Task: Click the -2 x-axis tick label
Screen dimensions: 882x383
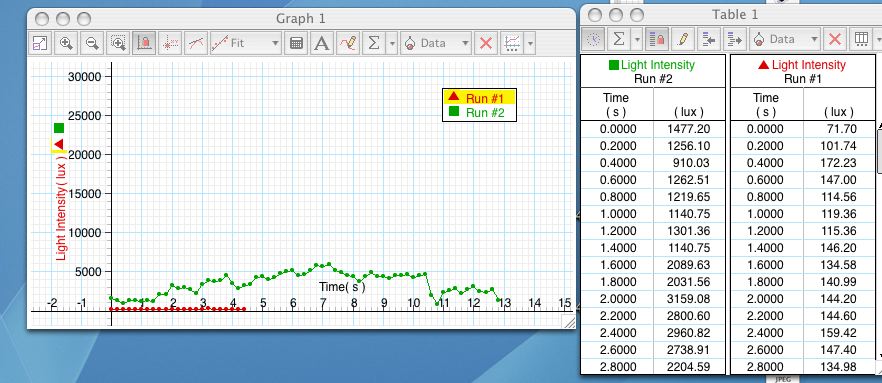Action: (52, 303)
